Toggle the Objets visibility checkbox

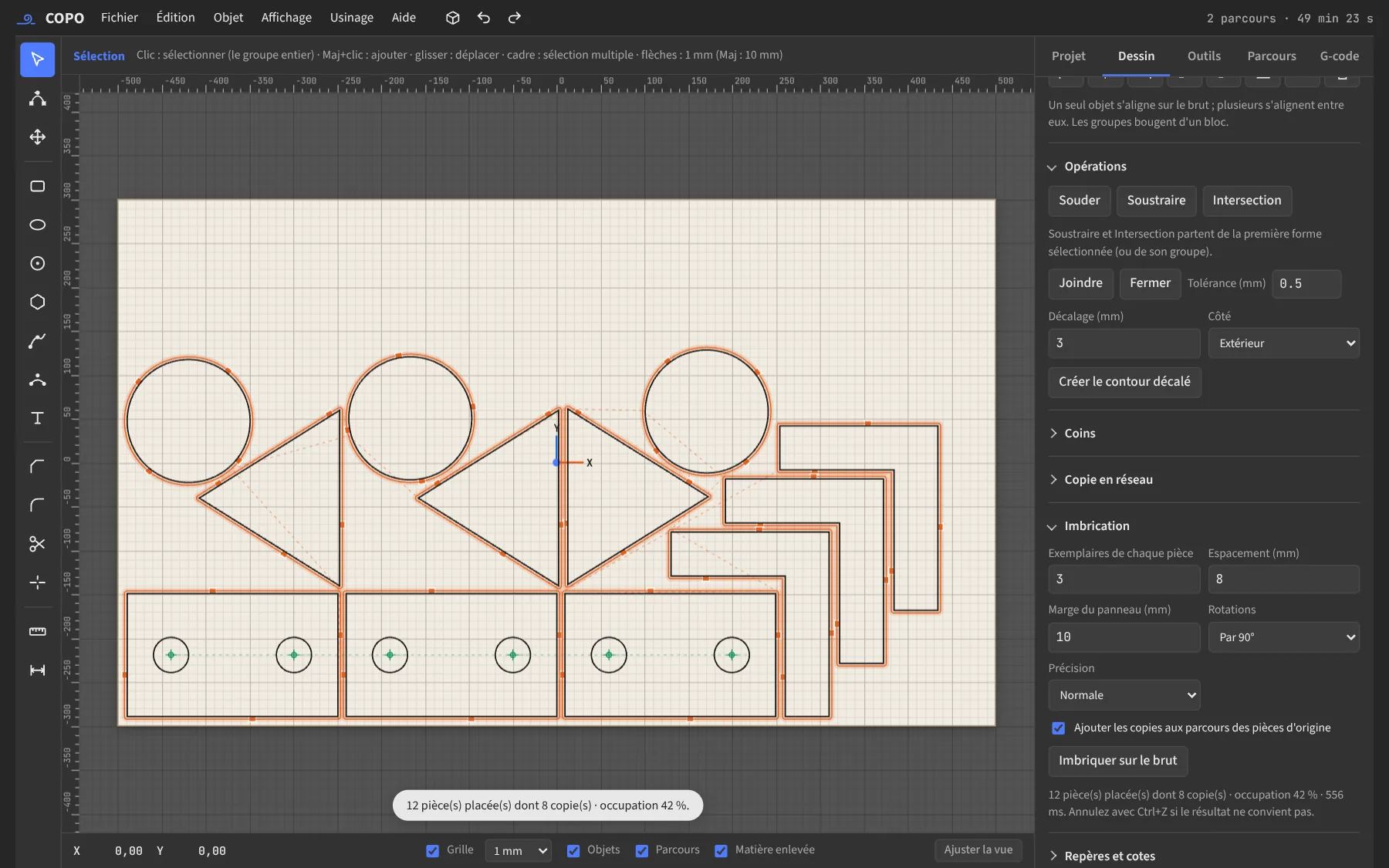(573, 850)
